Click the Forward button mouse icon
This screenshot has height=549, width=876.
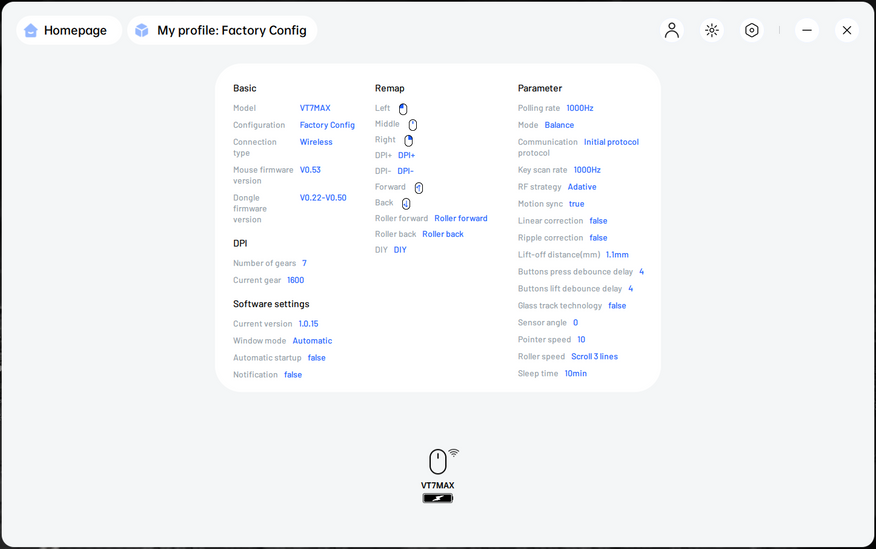419,187
